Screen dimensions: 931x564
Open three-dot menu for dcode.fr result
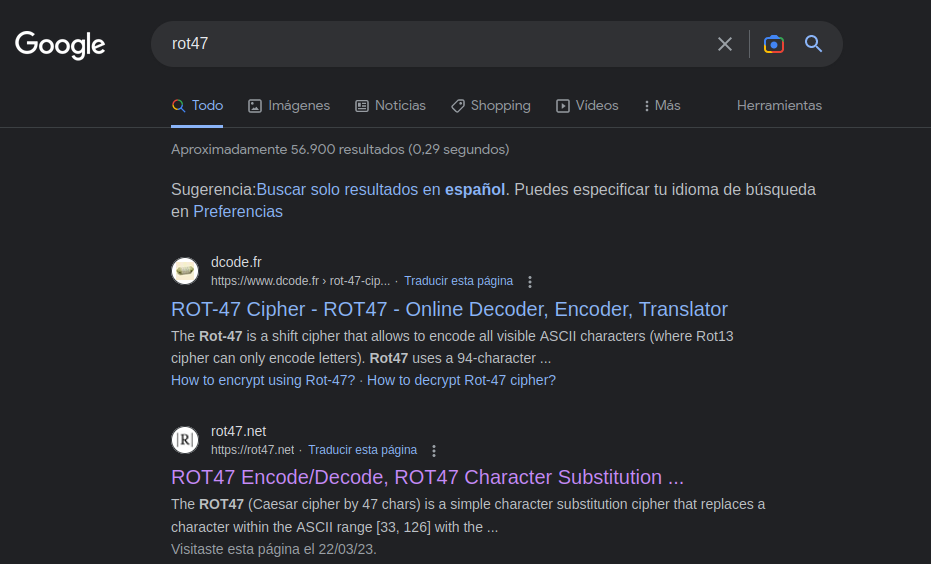click(x=530, y=282)
